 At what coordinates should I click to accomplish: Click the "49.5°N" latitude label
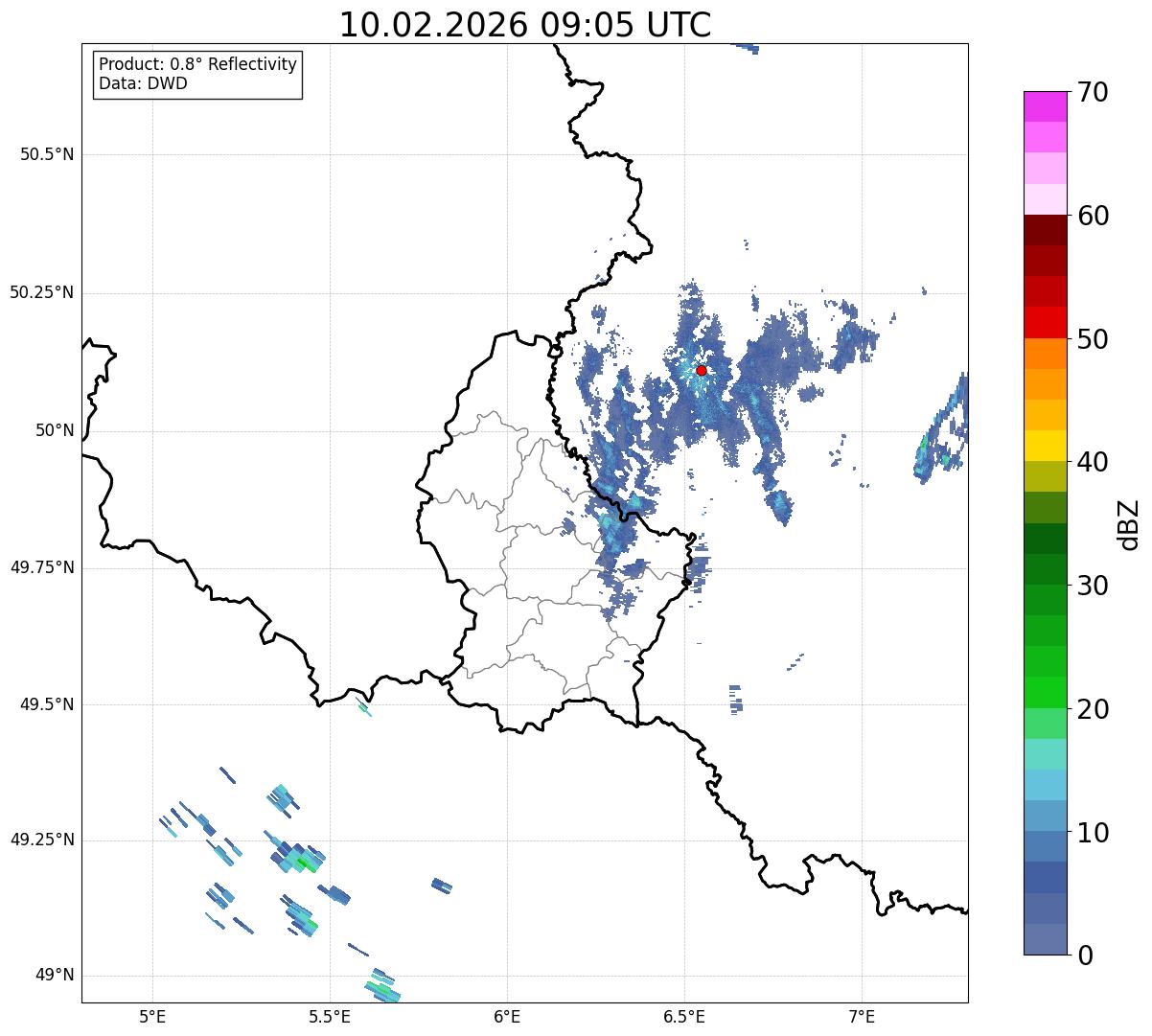pos(47,704)
